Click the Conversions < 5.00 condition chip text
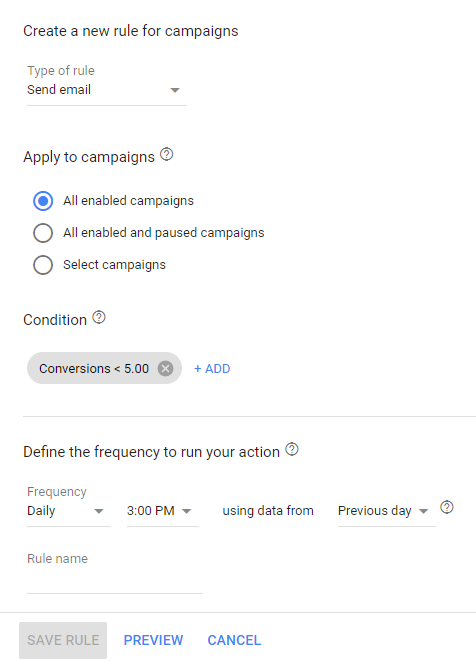 94,368
